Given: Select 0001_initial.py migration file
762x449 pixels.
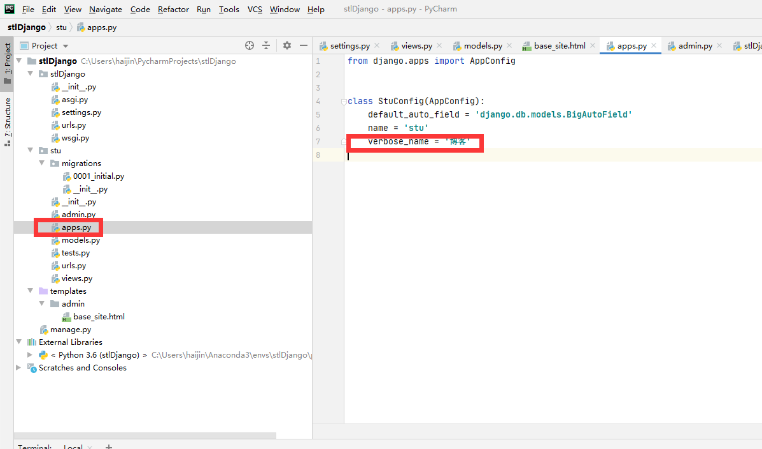Looking at the screenshot, I should (99, 176).
